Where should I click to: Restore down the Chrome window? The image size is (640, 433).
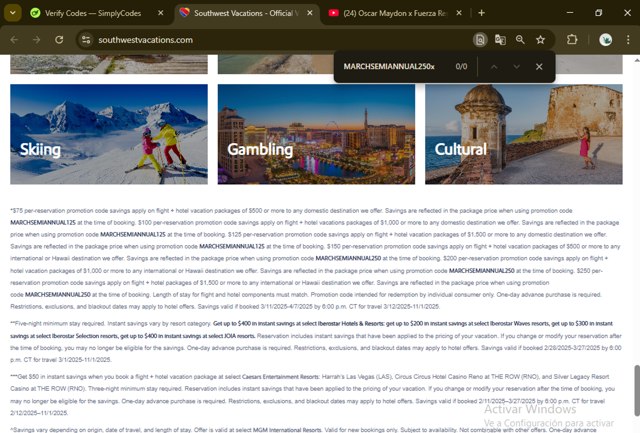(x=598, y=13)
